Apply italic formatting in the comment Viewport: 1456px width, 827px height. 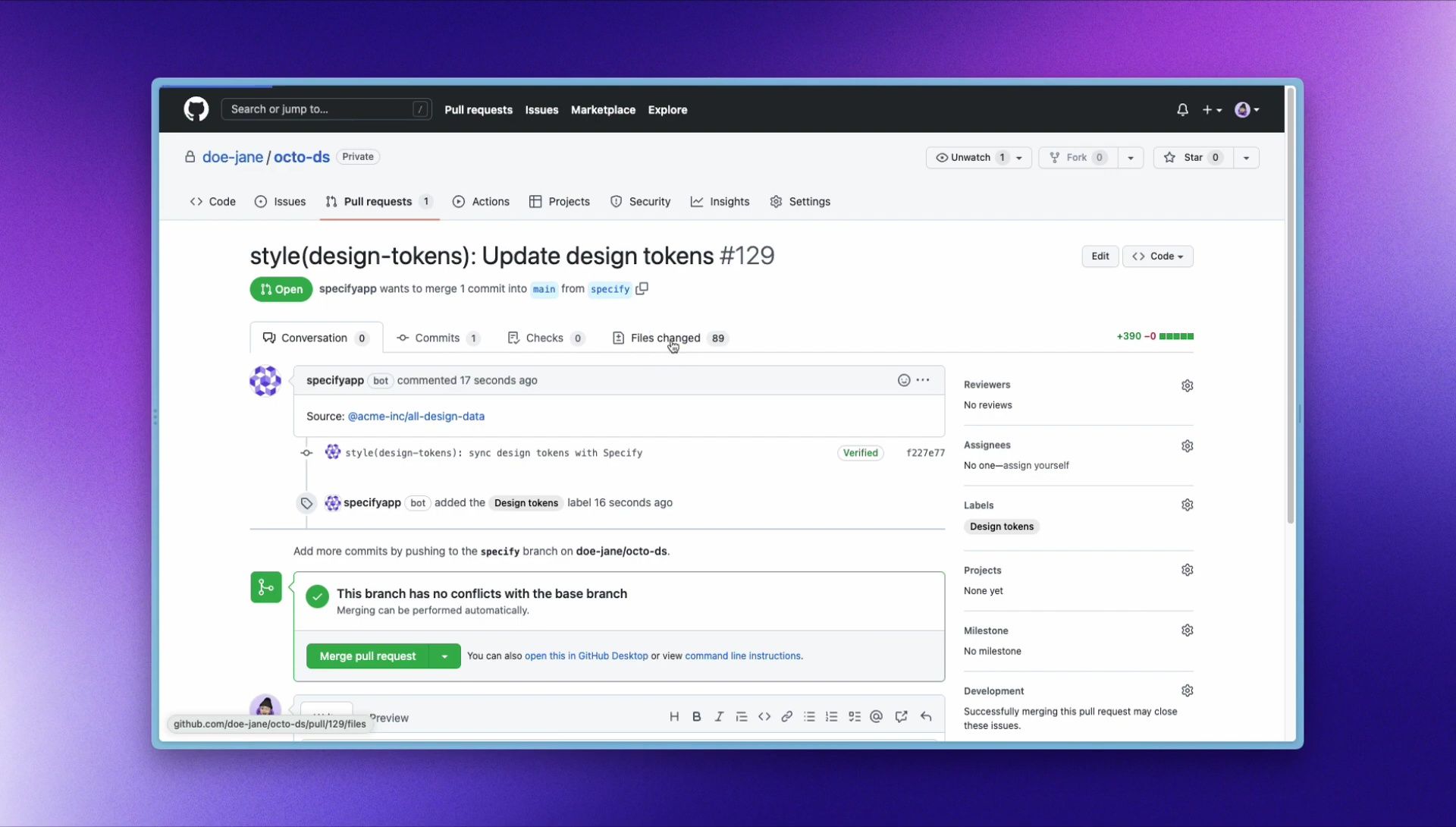pyautogui.click(x=719, y=717)
